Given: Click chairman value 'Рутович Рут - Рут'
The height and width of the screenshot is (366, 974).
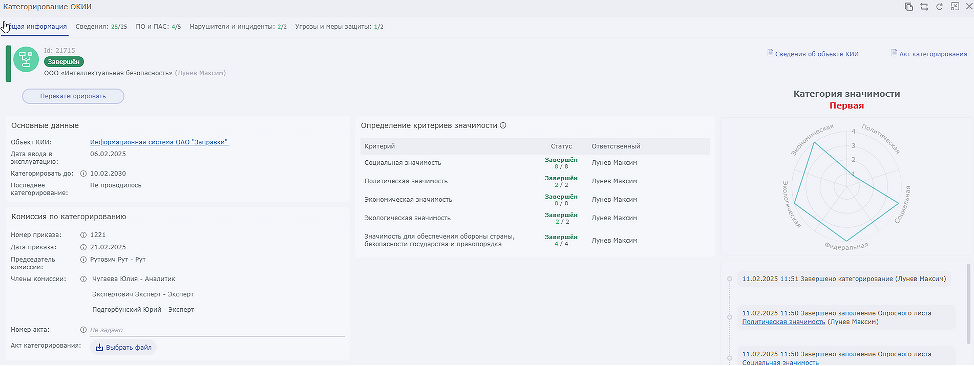Looking at the screenshot, I should (118, 259).
